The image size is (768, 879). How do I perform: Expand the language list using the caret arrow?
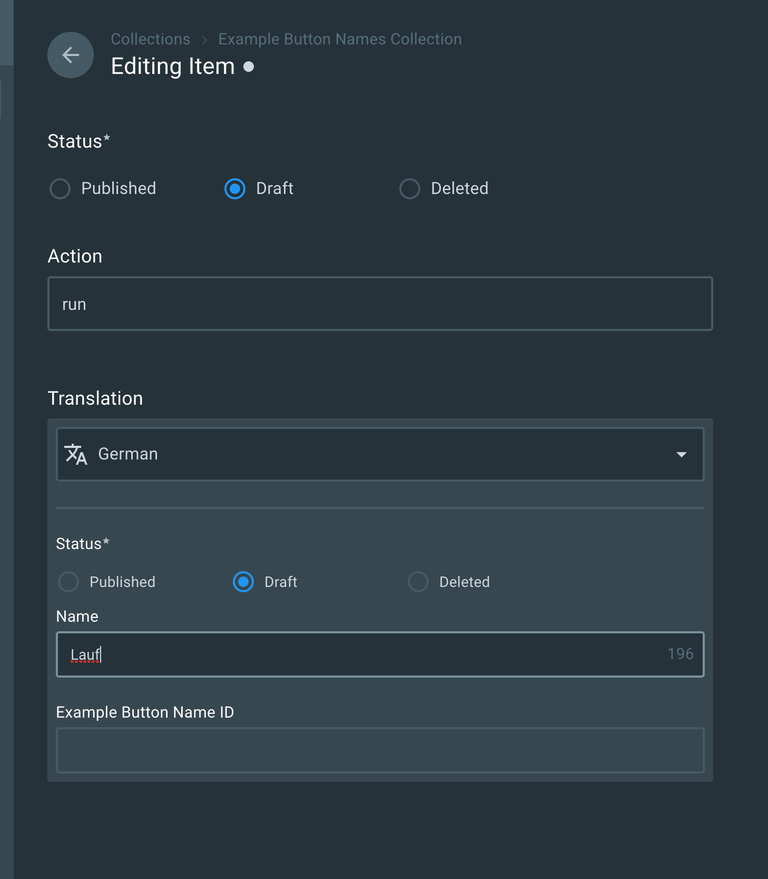(x=681, y=455)
